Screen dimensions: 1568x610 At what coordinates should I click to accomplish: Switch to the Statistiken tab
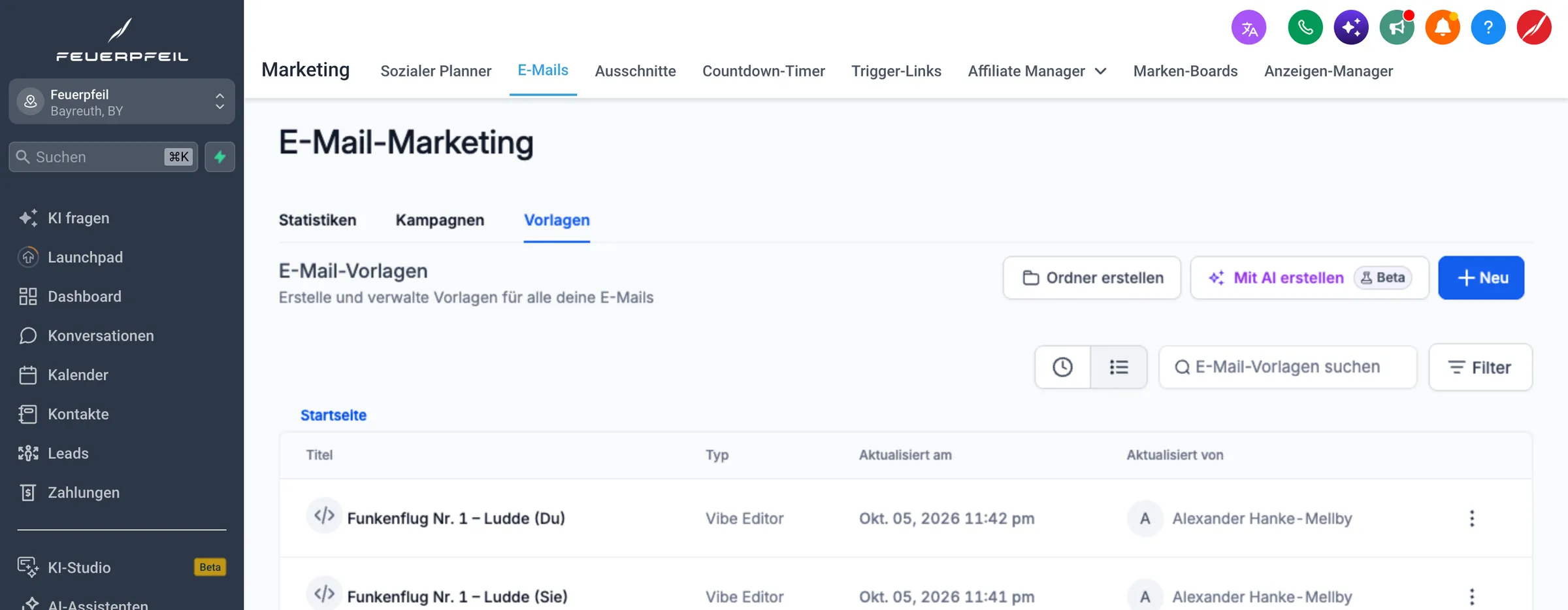(x=318, y=220)
